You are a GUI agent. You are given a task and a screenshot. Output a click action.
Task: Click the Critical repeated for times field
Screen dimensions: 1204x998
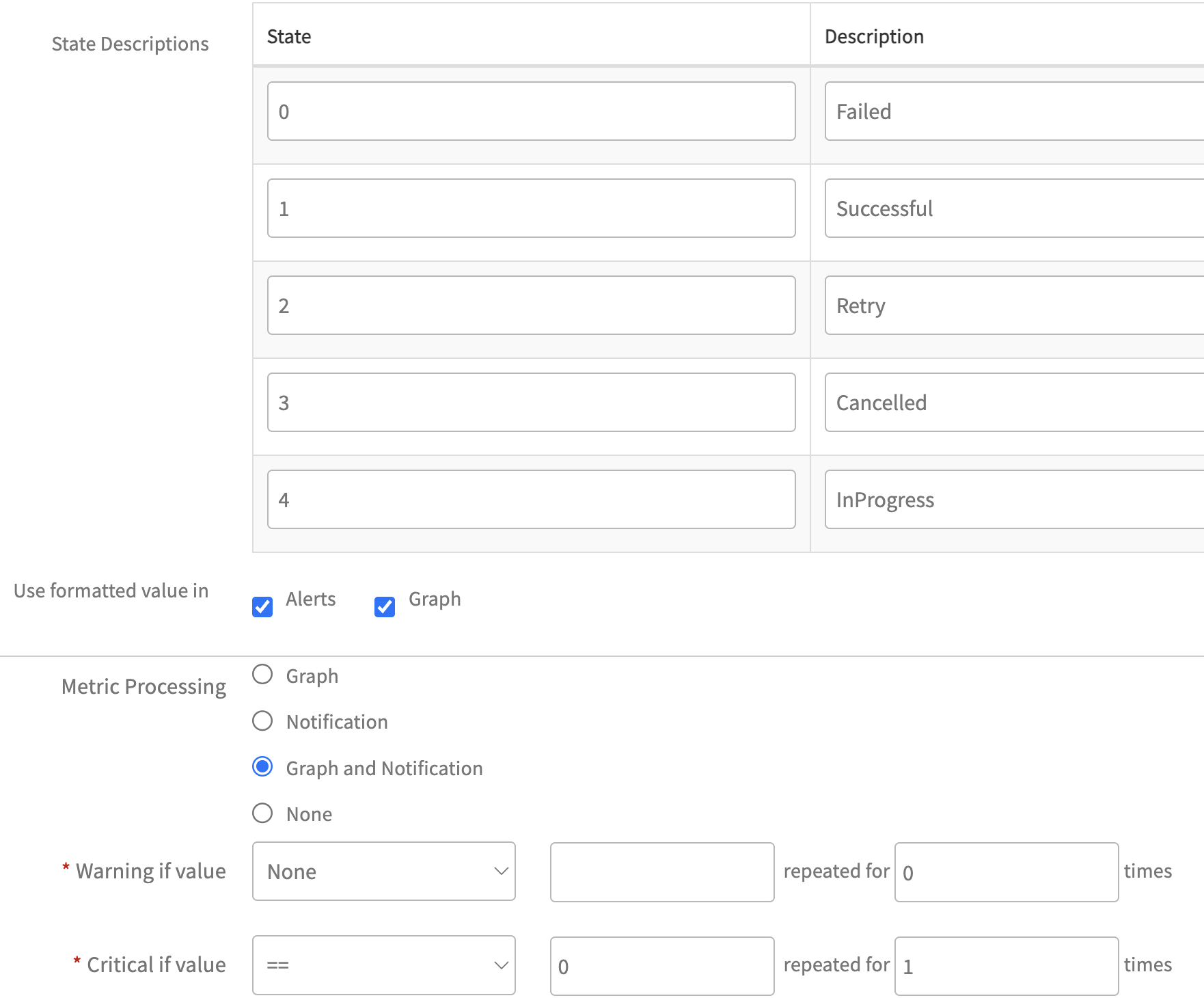(1007, 966)
